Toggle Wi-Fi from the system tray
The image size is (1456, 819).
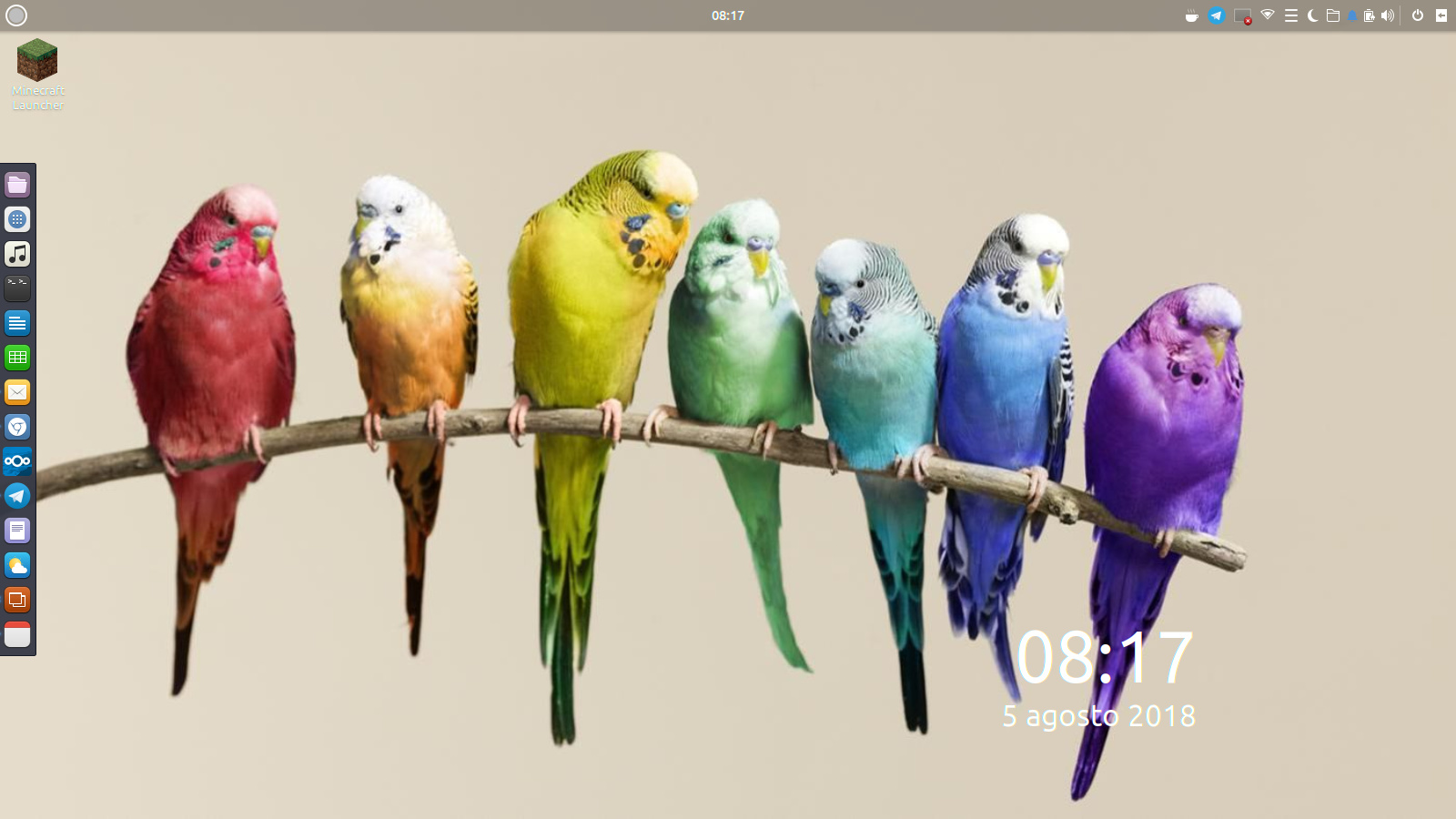point(1268,15)
